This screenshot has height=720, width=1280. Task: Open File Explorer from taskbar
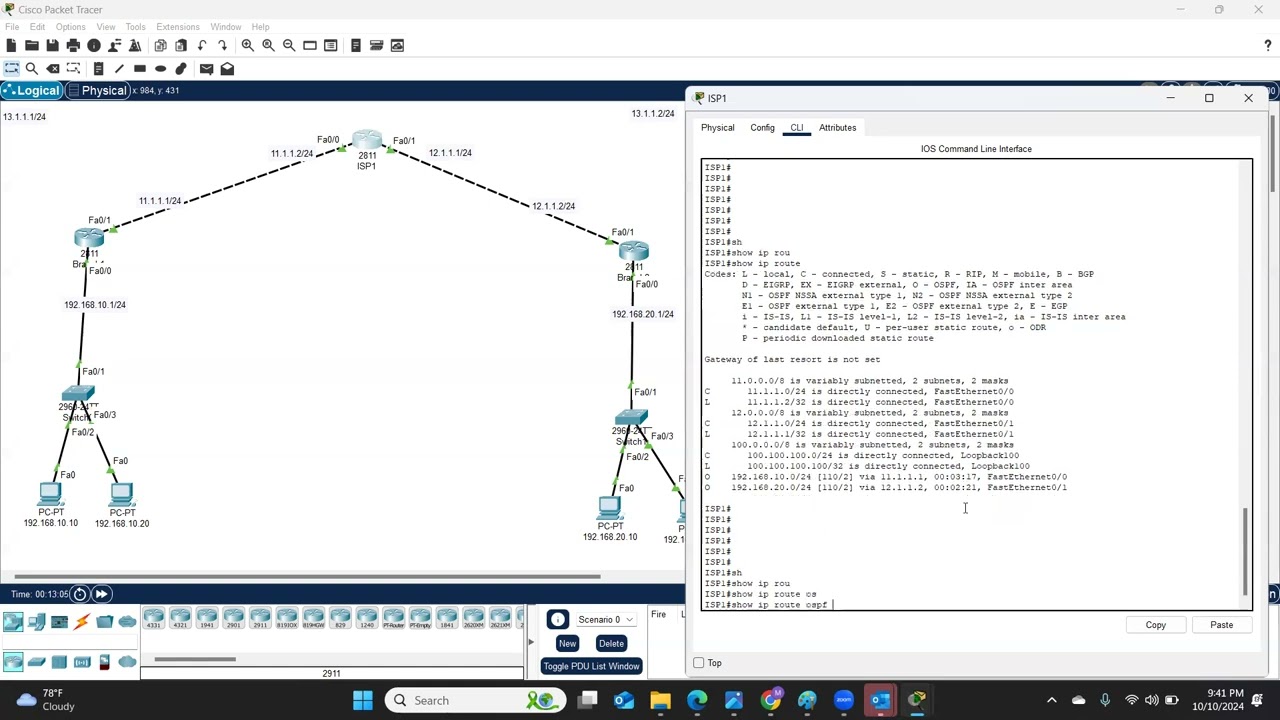tap(660, 700)
